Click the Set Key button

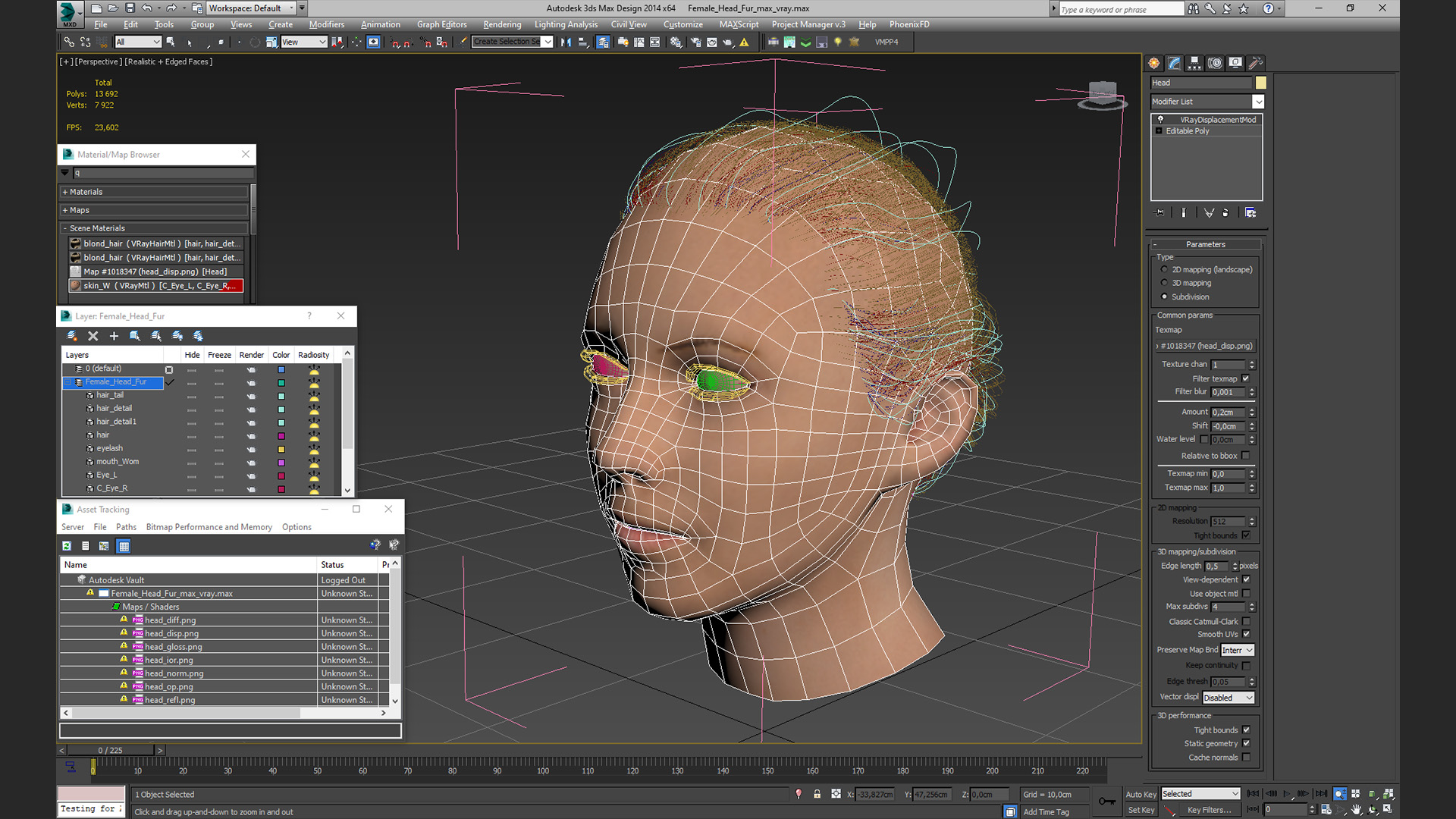coord(1141,810)
